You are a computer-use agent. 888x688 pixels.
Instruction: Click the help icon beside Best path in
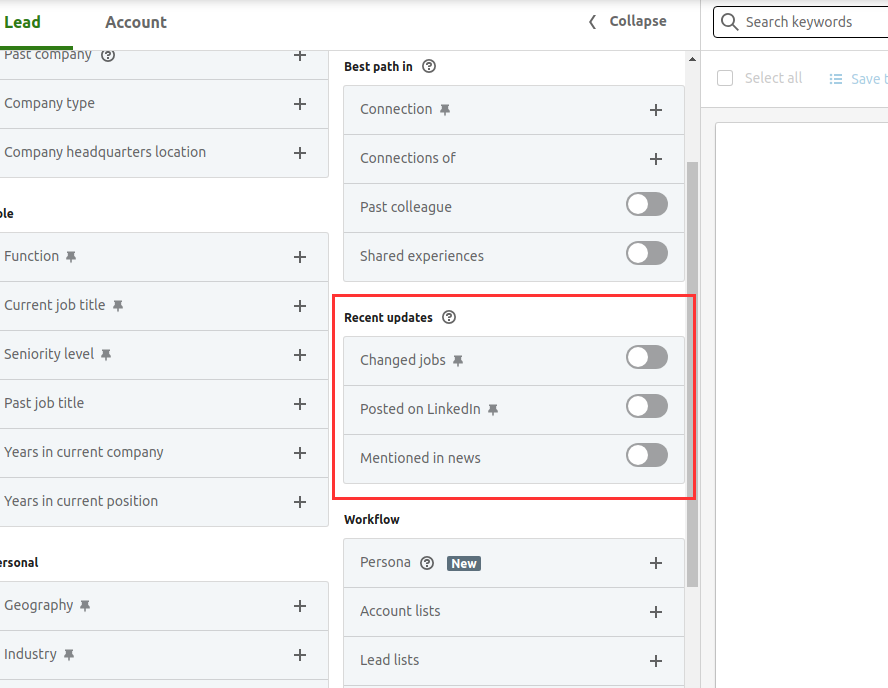(x=429, y=67)
